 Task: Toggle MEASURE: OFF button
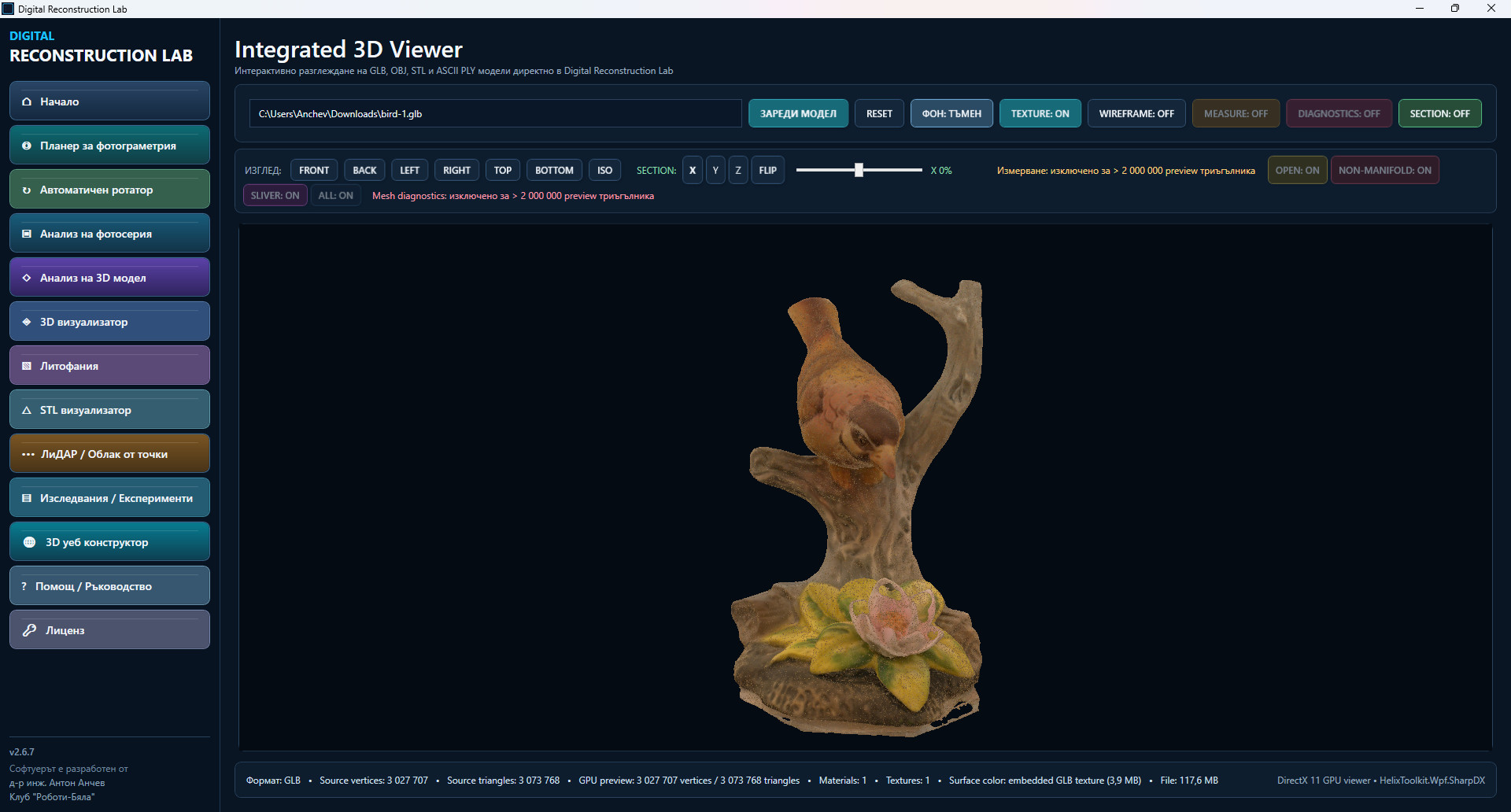pos(1236,113)
